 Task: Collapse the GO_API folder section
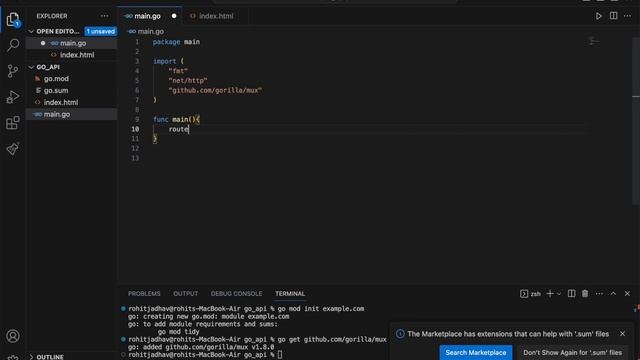click(31, 67)
